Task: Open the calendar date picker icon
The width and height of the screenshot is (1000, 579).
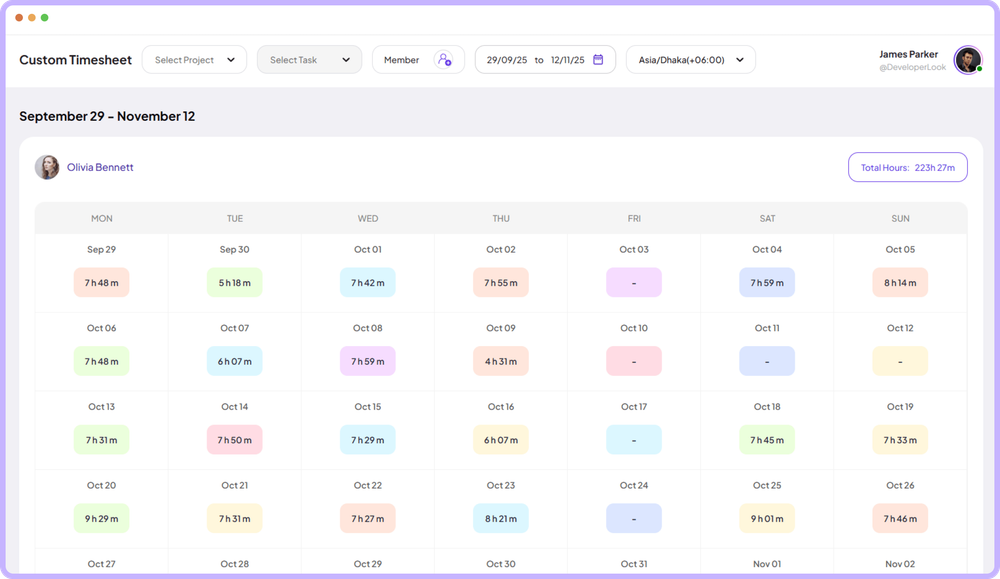Action: 598,59
